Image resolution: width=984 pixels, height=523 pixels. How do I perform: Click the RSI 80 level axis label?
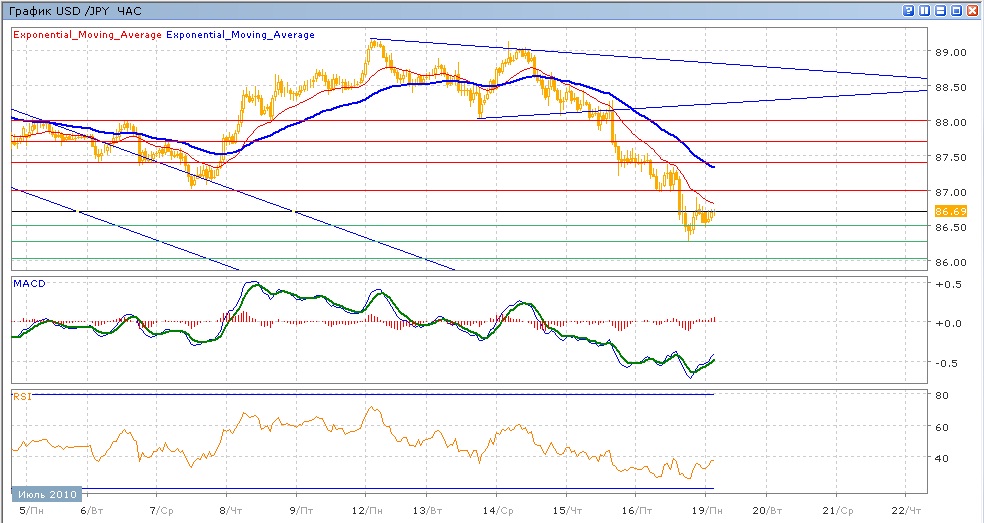(942, 396)
